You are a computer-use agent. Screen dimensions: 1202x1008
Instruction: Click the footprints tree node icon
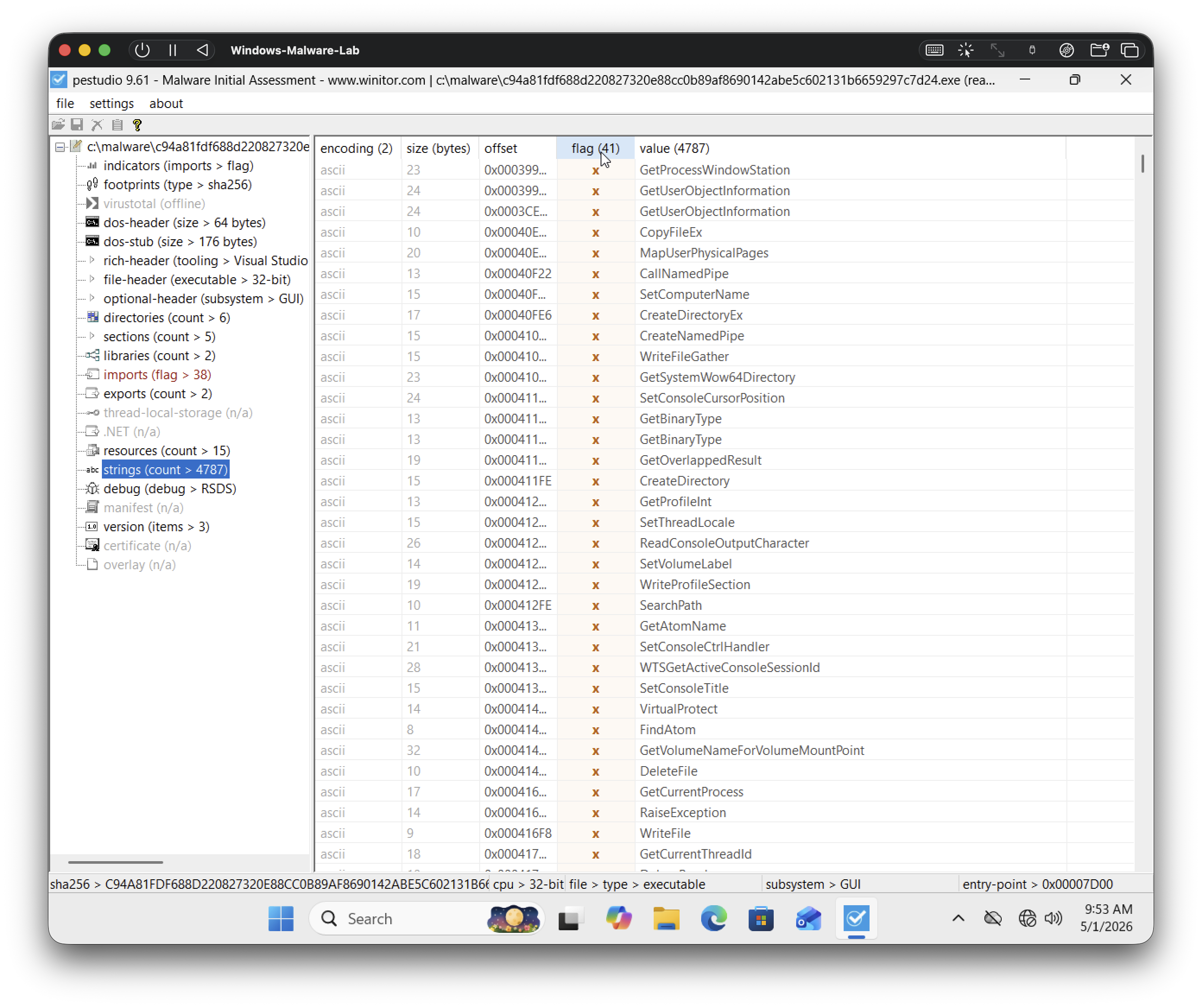coord(92,184)
